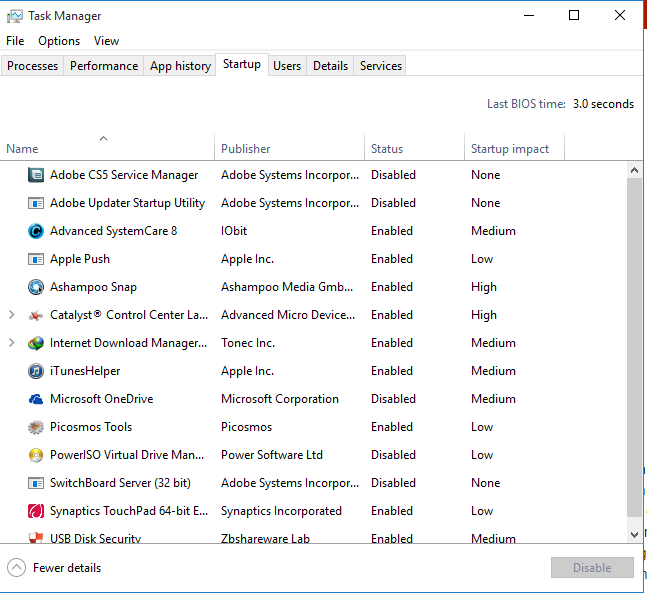Click the Synaptics Incorporated publisher cell
The width and height of the screenshot is (647, 594).
pyautogui.click(x=281, y=511)
